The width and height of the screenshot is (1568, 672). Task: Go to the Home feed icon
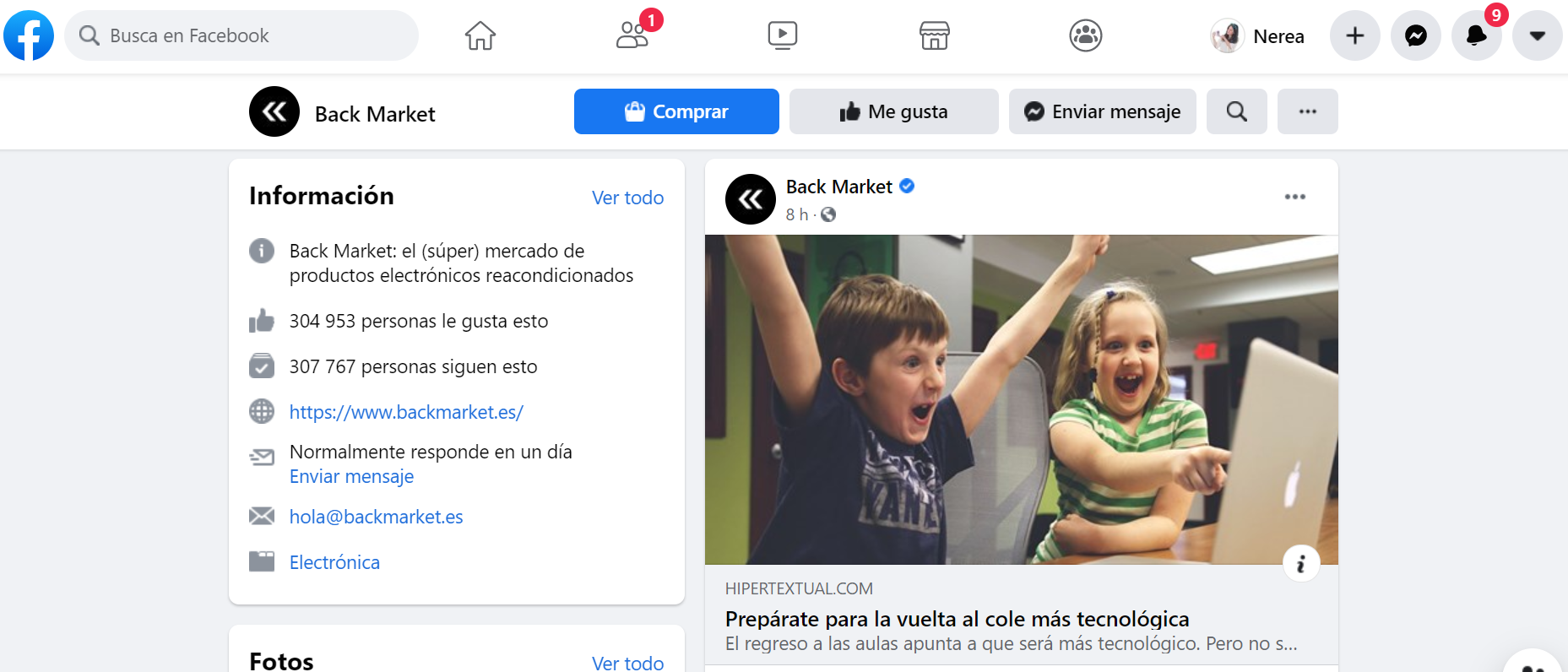[480, 35]
